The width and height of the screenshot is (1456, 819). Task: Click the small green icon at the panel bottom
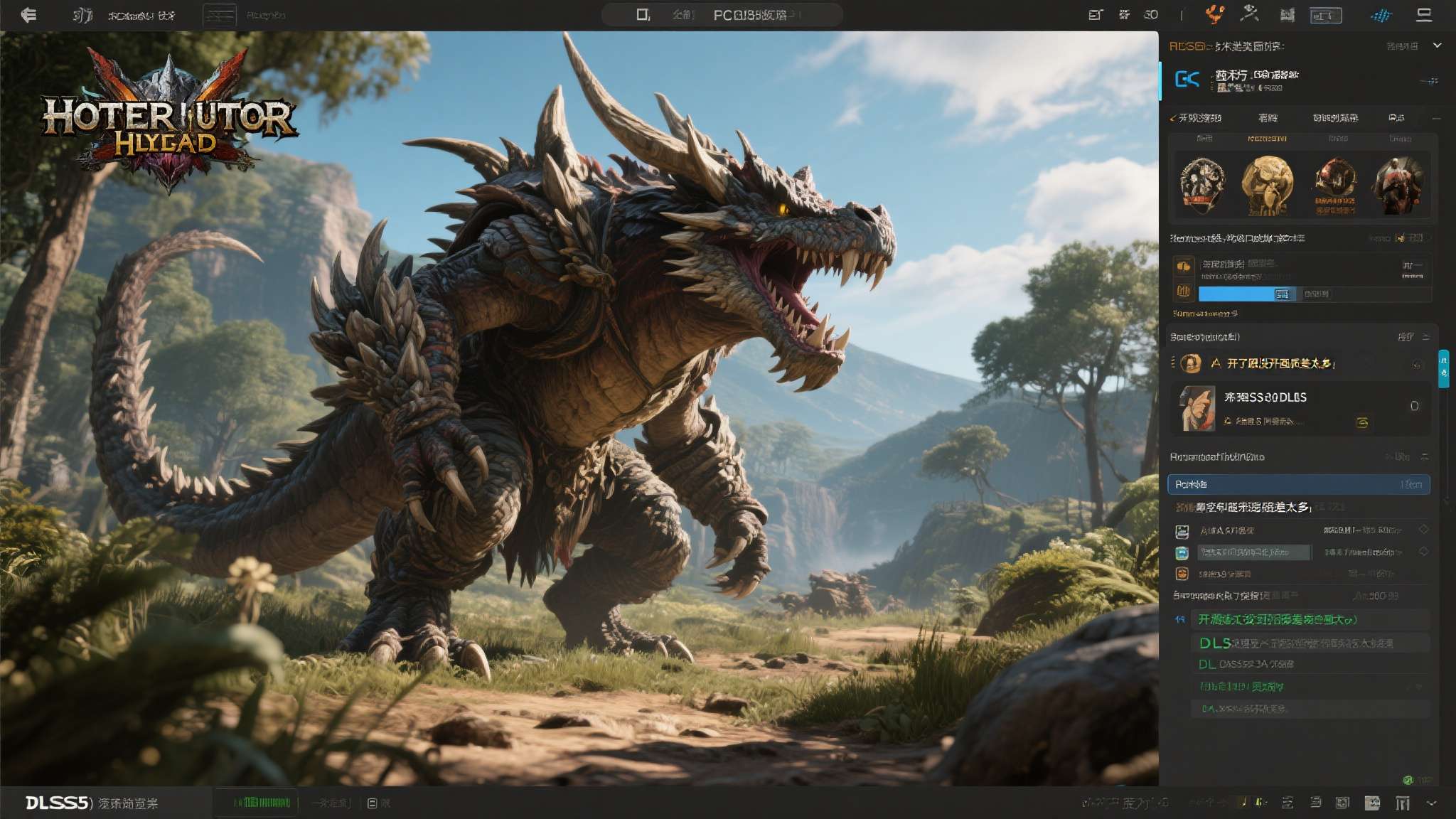coord(1408,779)
